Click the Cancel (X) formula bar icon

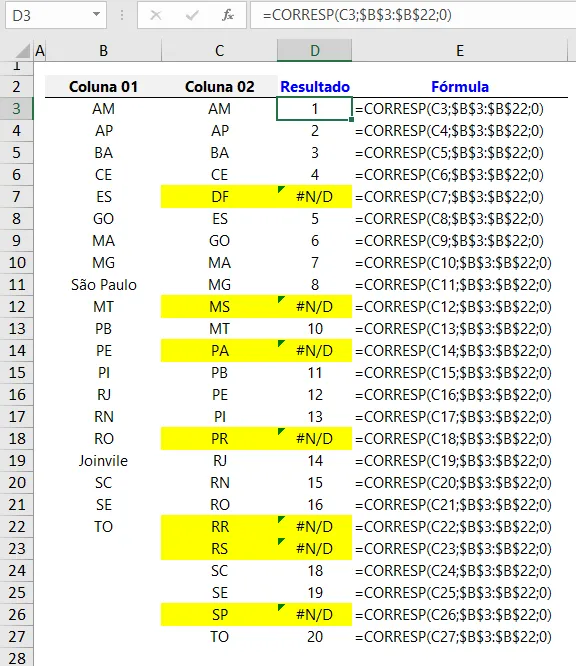pyautogui.click(x=156, y=16)
